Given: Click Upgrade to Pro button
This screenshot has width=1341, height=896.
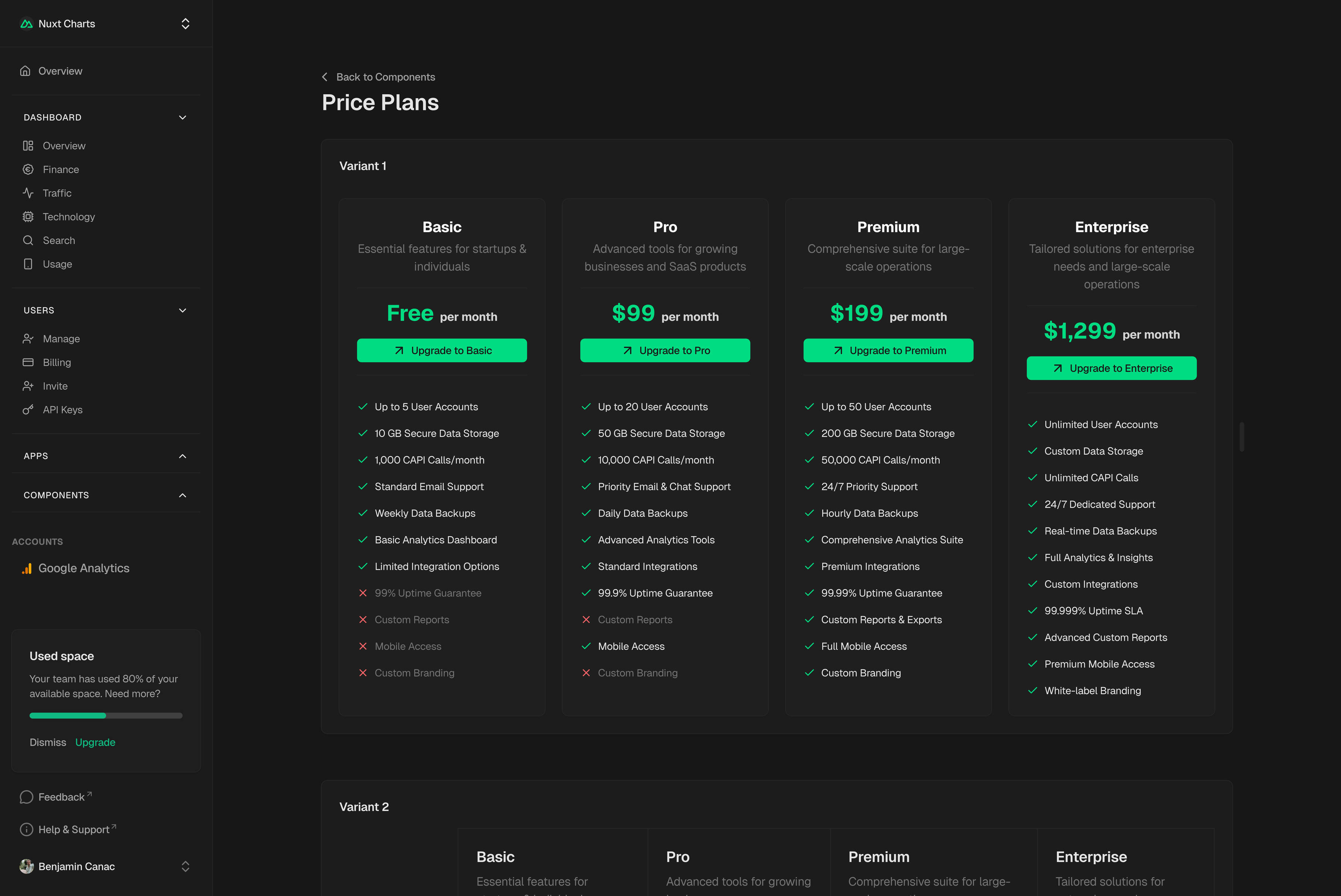Looking at the screenshot, I should click(665, 350).
